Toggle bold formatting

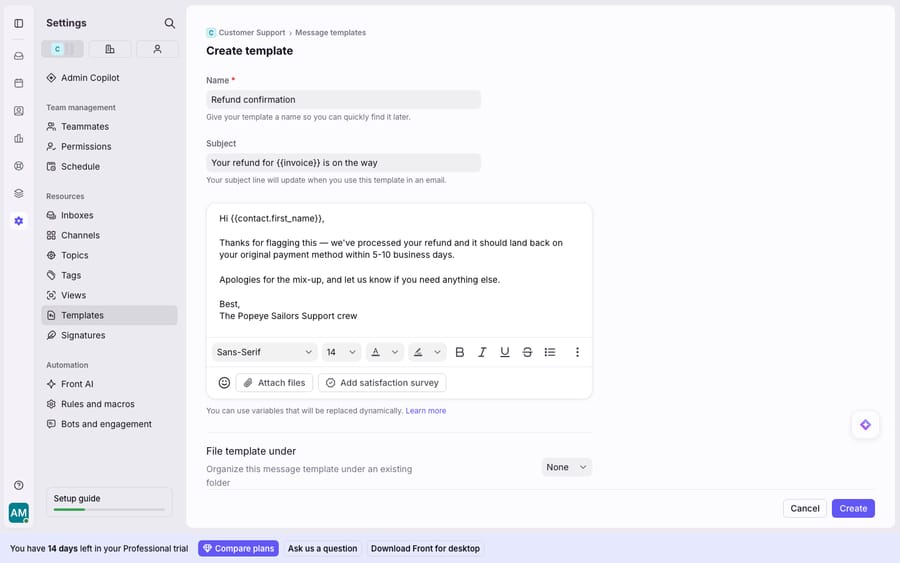[460, 352]
